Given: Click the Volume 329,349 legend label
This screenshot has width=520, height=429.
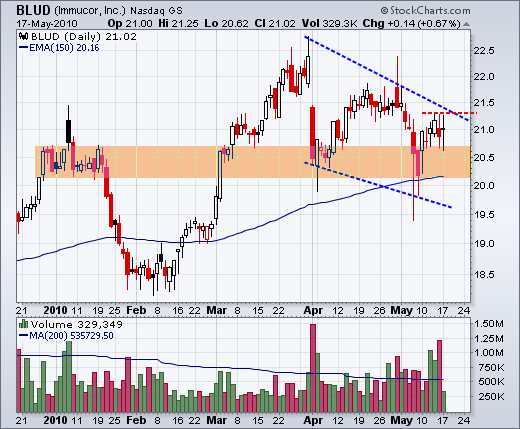Looking at the screenshot, I should [x=76, y=324].
